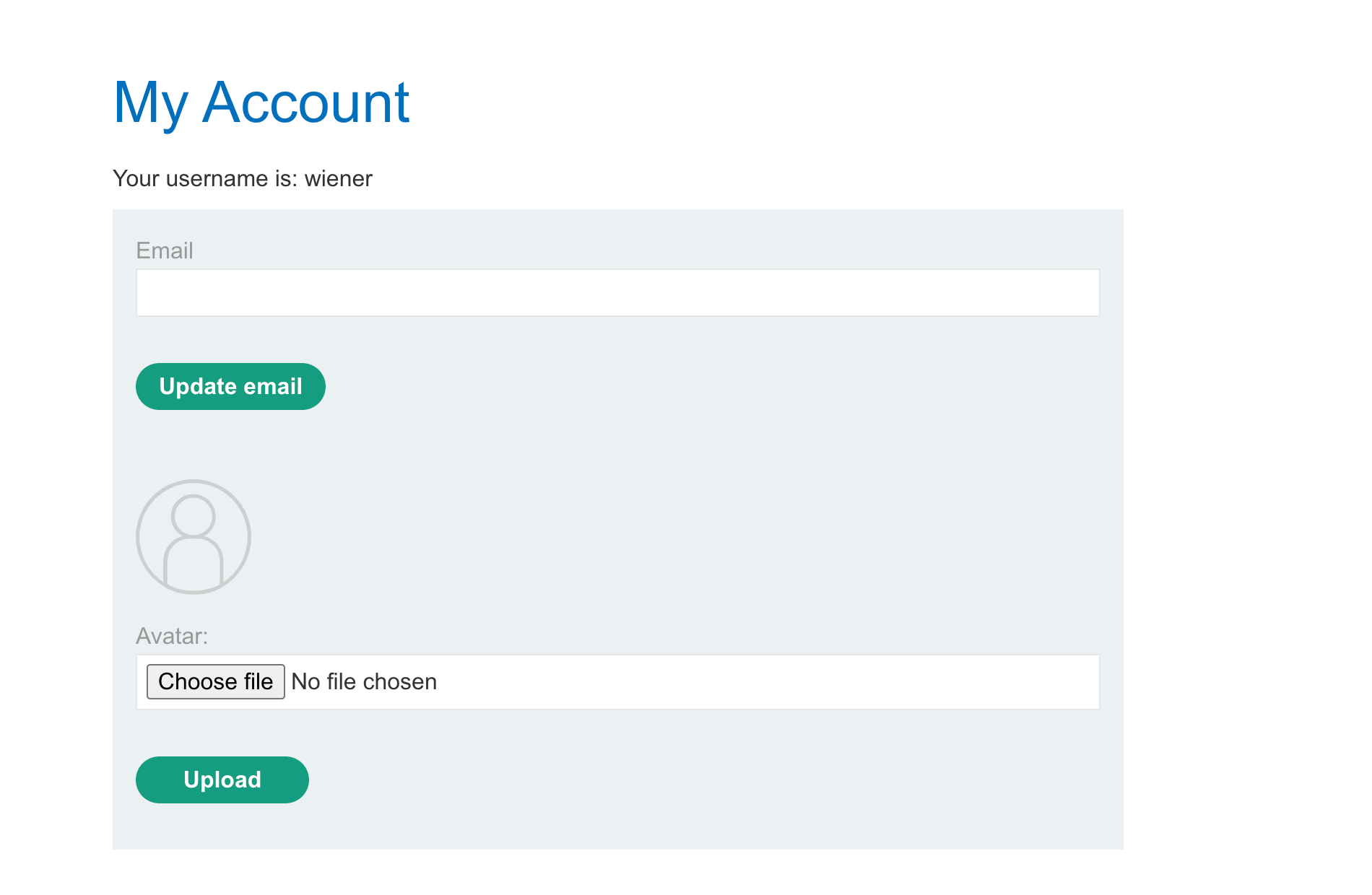Click the word "Account" in the heading
Screen dimensions: 1372x895
pos(306,102)
